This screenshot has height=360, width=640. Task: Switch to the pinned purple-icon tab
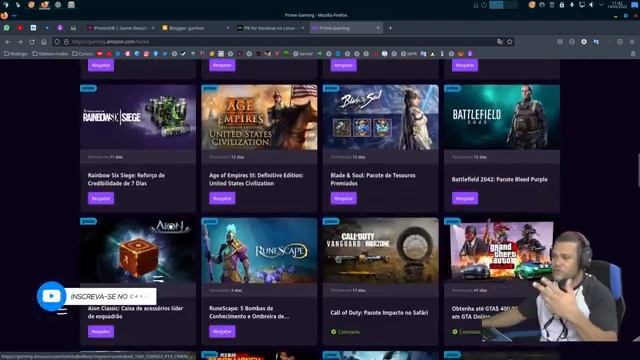click(60, 28)
